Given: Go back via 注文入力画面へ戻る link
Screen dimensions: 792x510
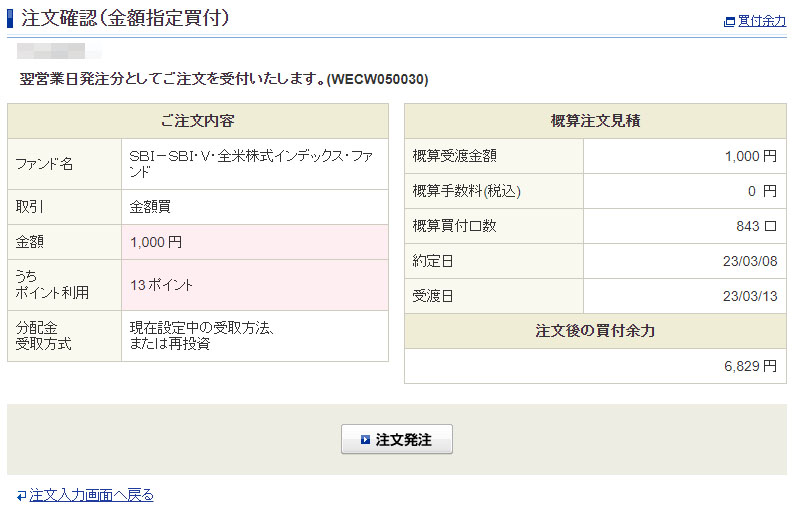Looking at the screenshot, I should click(x=91, y=495).
